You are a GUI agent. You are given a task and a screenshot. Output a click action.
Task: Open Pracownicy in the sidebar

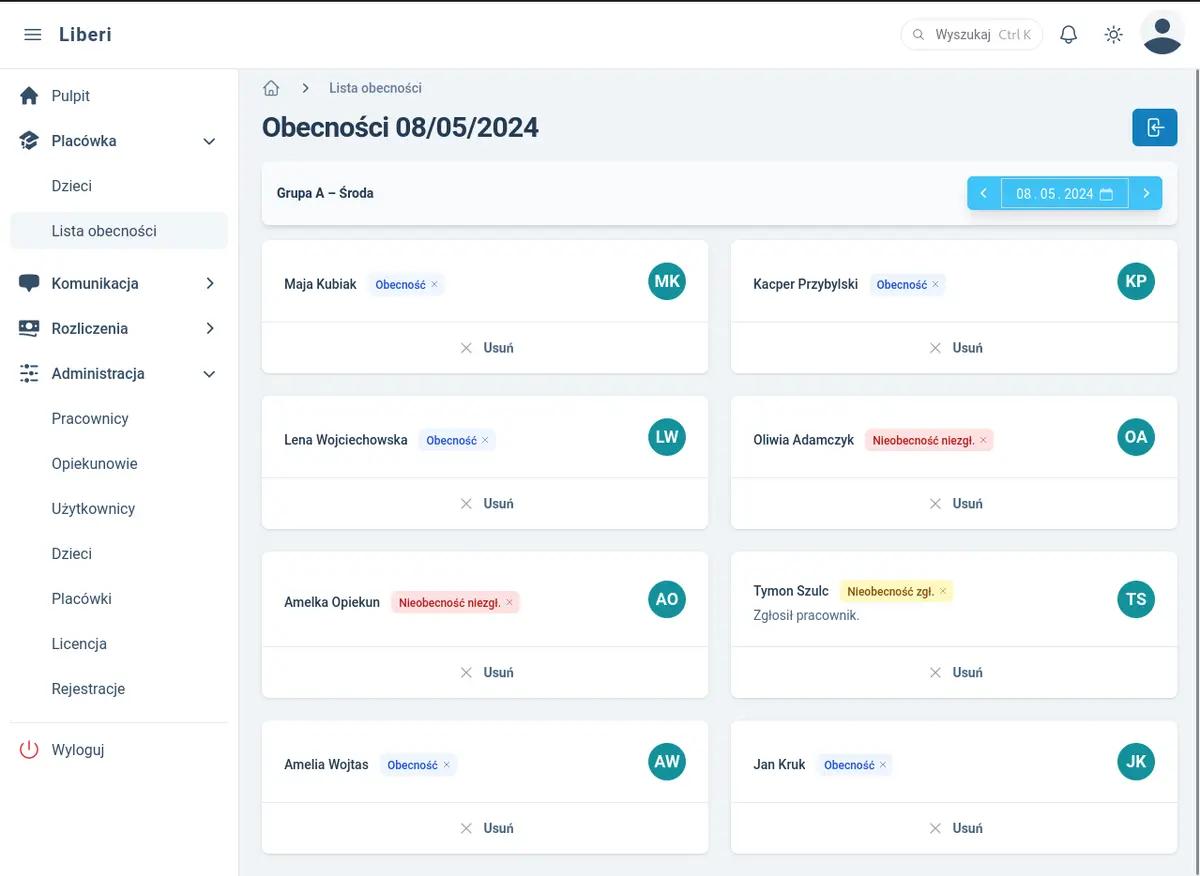(90, 419)
